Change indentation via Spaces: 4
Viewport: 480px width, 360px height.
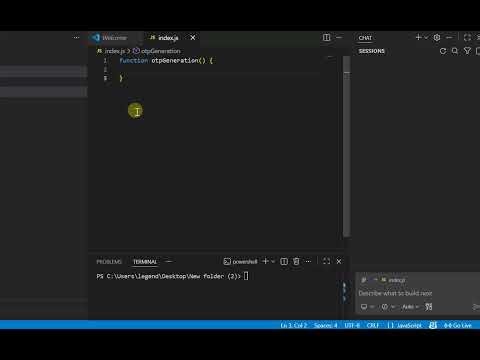pos(325,325)
